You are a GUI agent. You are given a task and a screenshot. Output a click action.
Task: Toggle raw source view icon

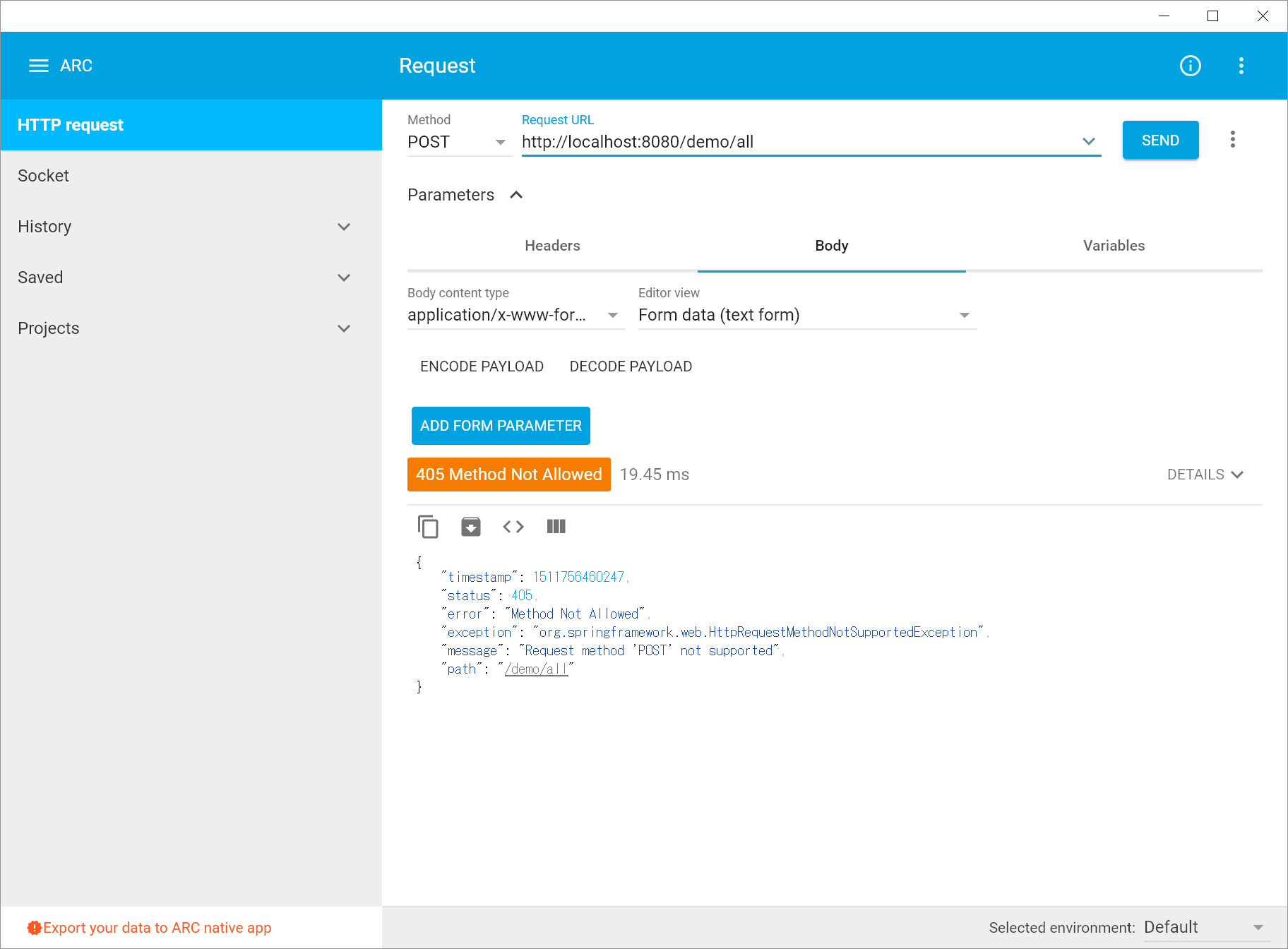tap(513, 527)
